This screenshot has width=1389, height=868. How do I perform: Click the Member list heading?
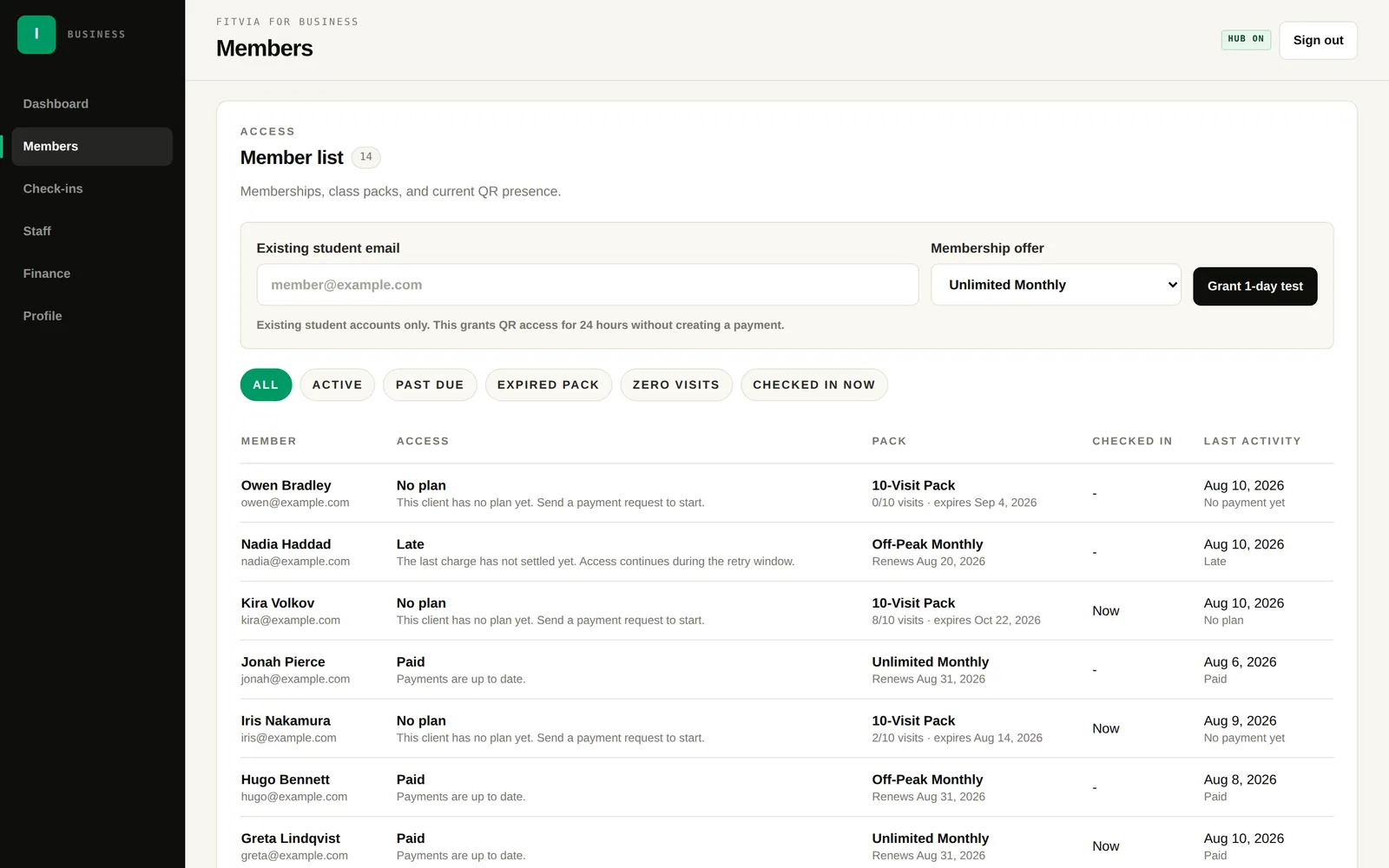[x=292, y=158]
